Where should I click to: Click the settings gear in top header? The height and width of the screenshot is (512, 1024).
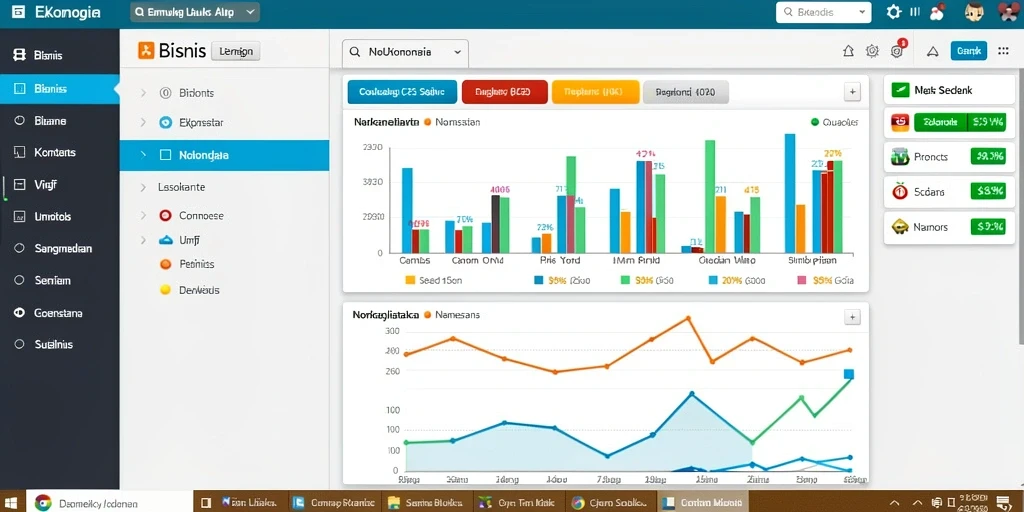(893, 12)
